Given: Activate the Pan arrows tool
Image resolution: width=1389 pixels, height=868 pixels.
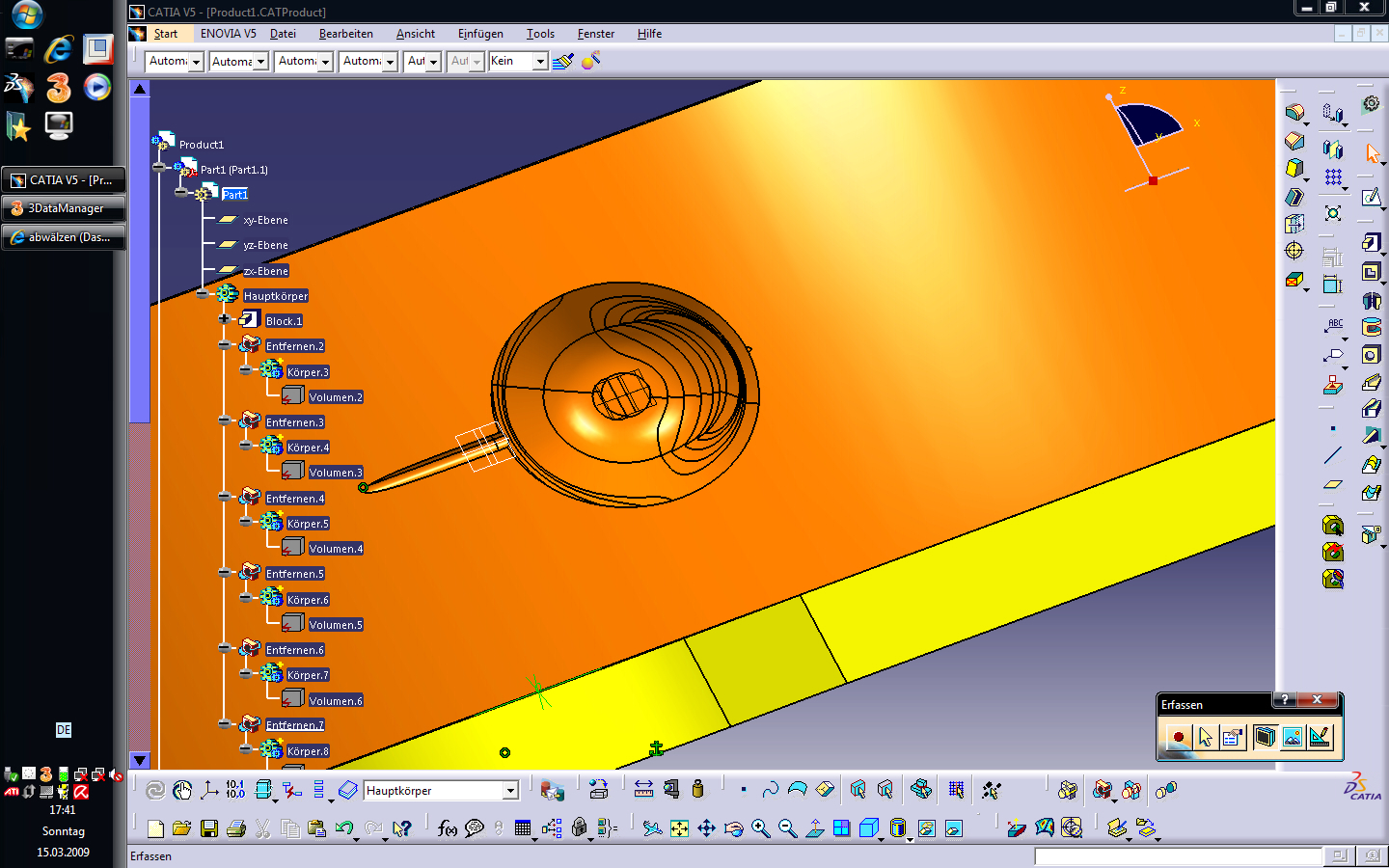Looking at the screenshot, I should coord(707,828).
